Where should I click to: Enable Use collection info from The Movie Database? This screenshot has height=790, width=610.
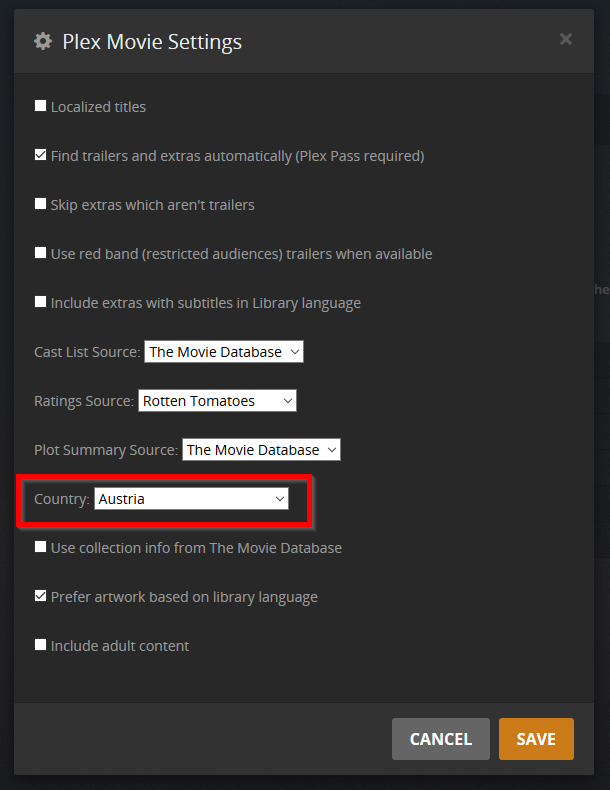(x=41, y=547)
